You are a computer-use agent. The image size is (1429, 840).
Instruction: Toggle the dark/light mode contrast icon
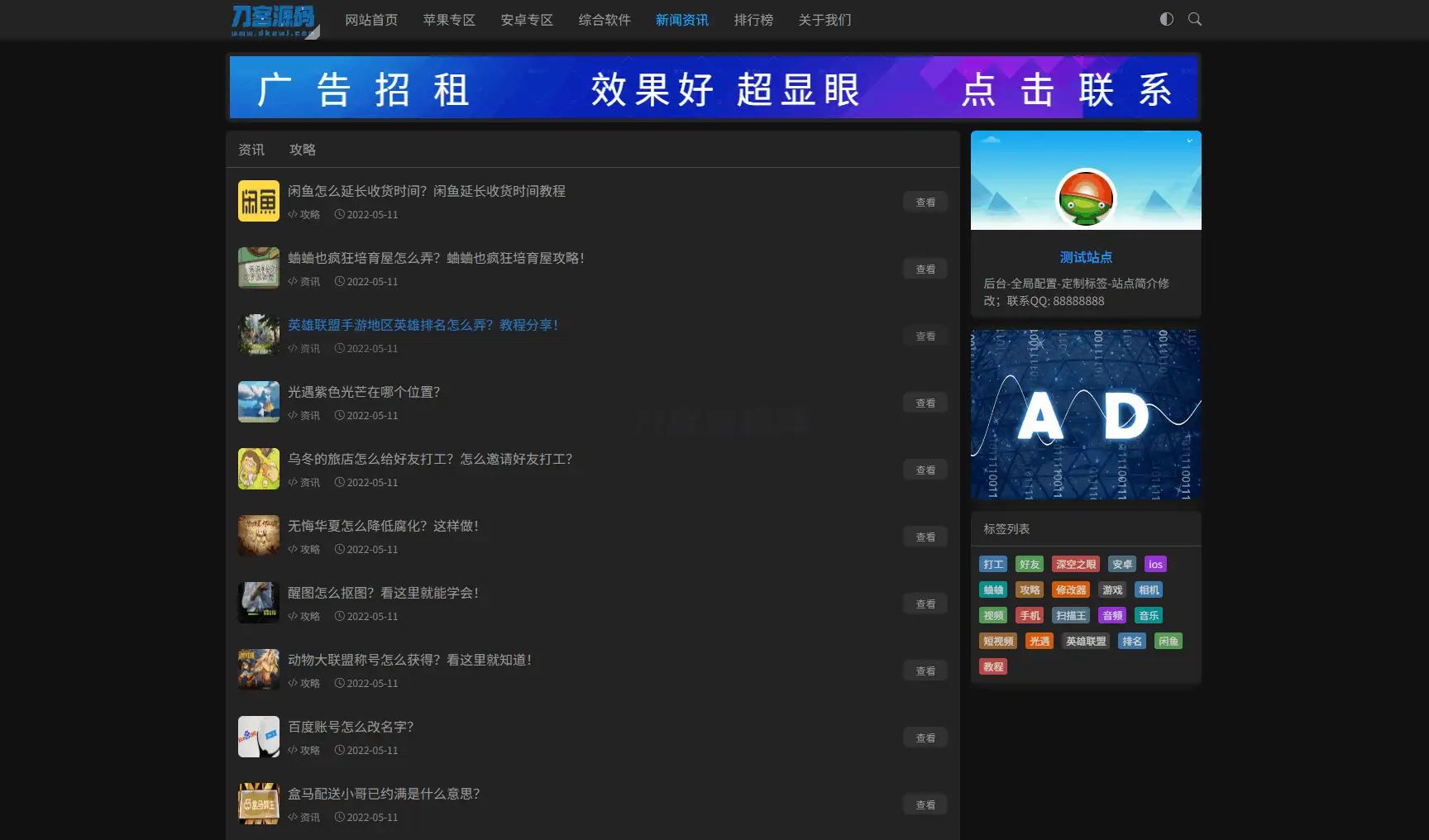coord(1166,19)
